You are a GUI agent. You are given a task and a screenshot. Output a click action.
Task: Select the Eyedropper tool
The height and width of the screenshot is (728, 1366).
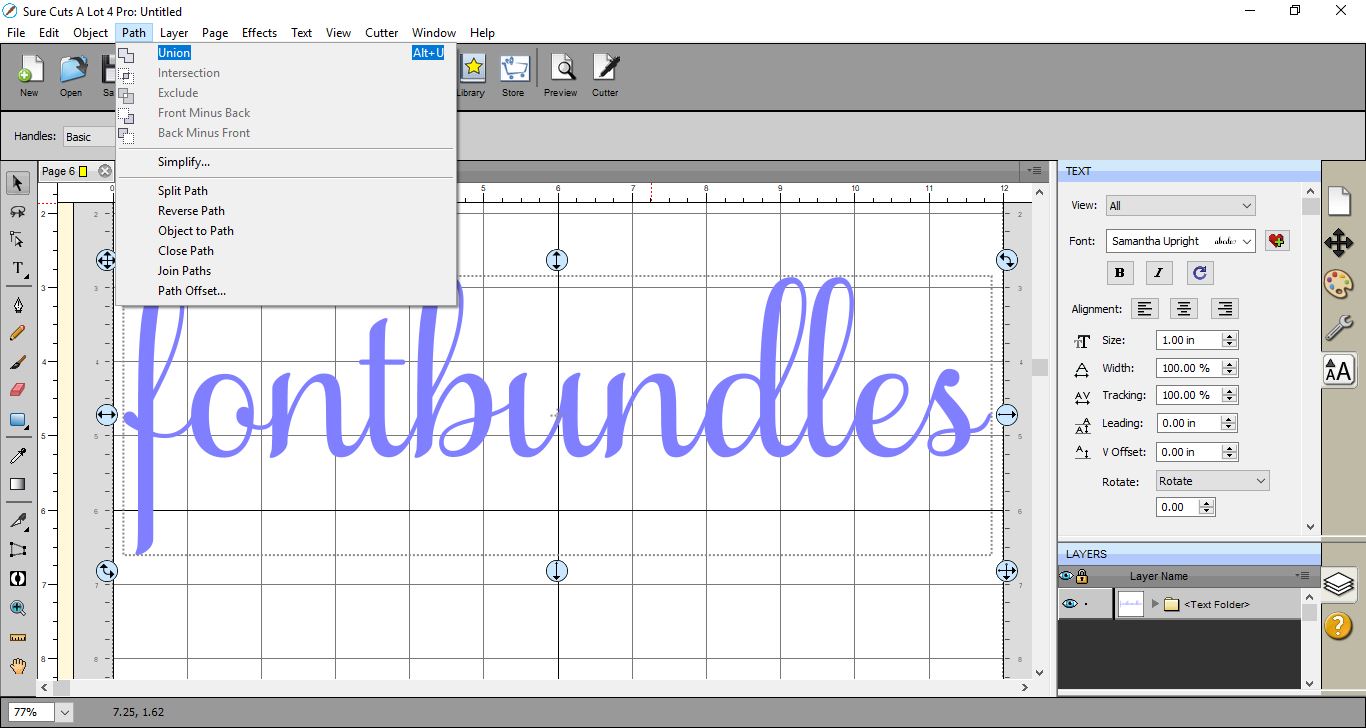click(x=18, y=456)
